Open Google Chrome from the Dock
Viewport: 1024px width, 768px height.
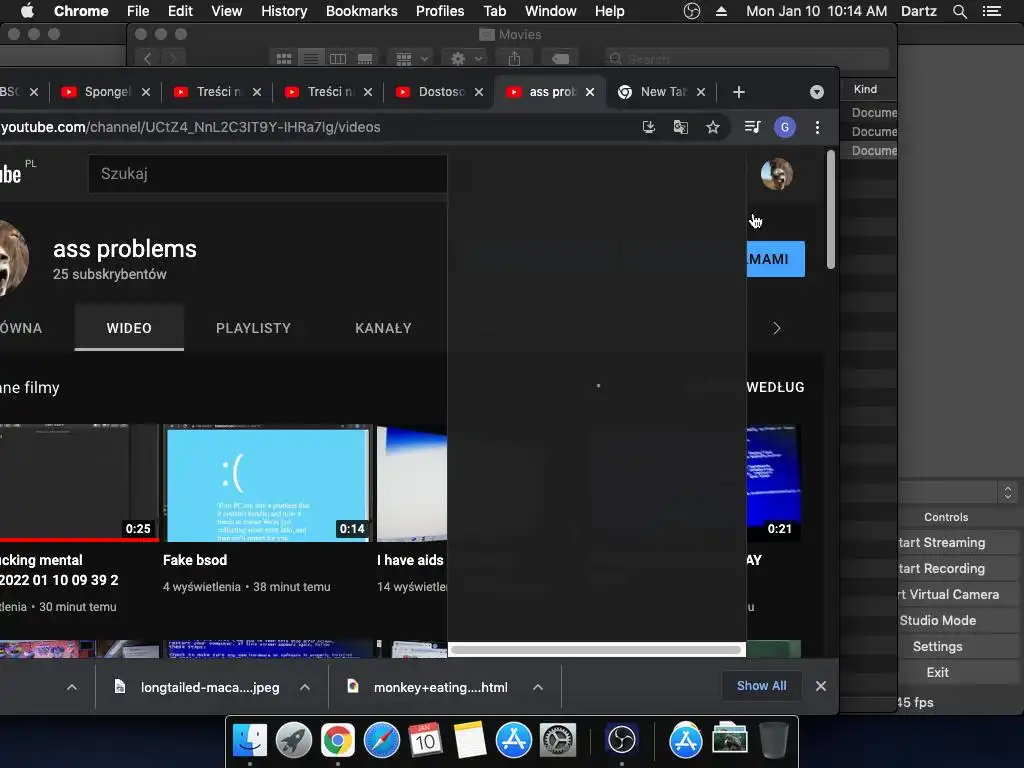[x=338, y=740]
